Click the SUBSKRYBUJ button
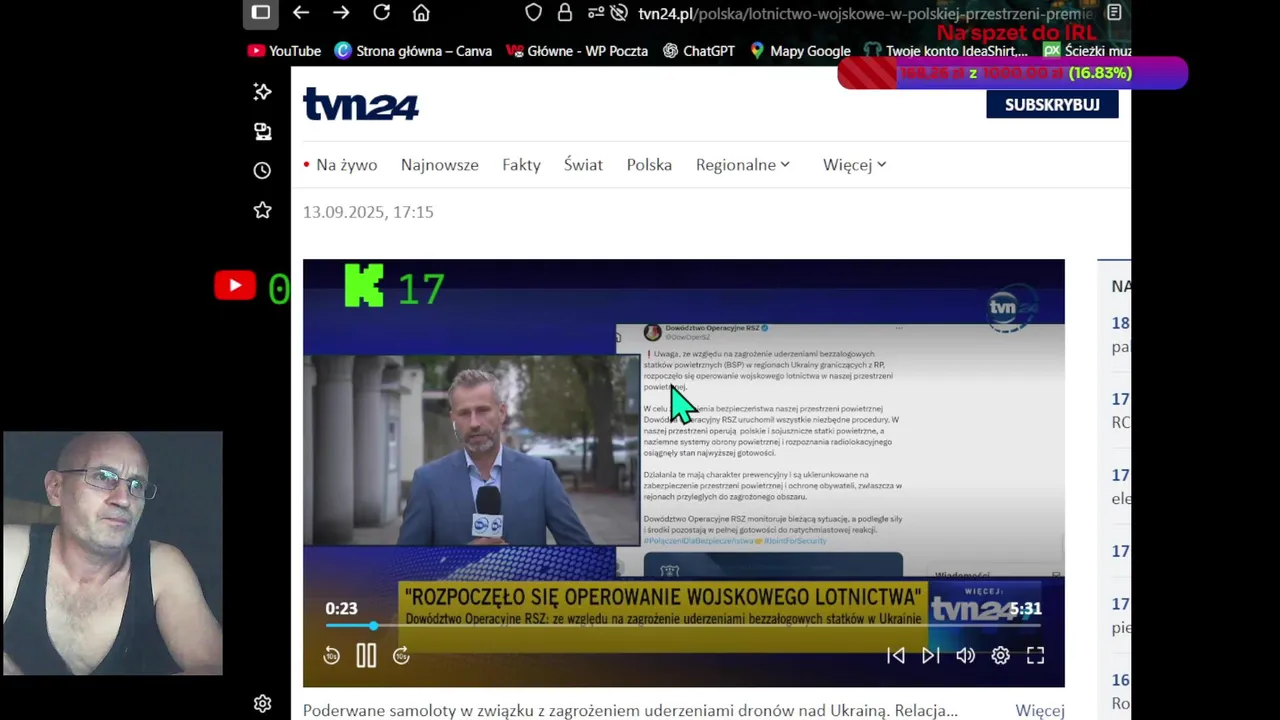Image resolution: width=1280 pixels, height=720 pixels. [x=1052, y=104]
